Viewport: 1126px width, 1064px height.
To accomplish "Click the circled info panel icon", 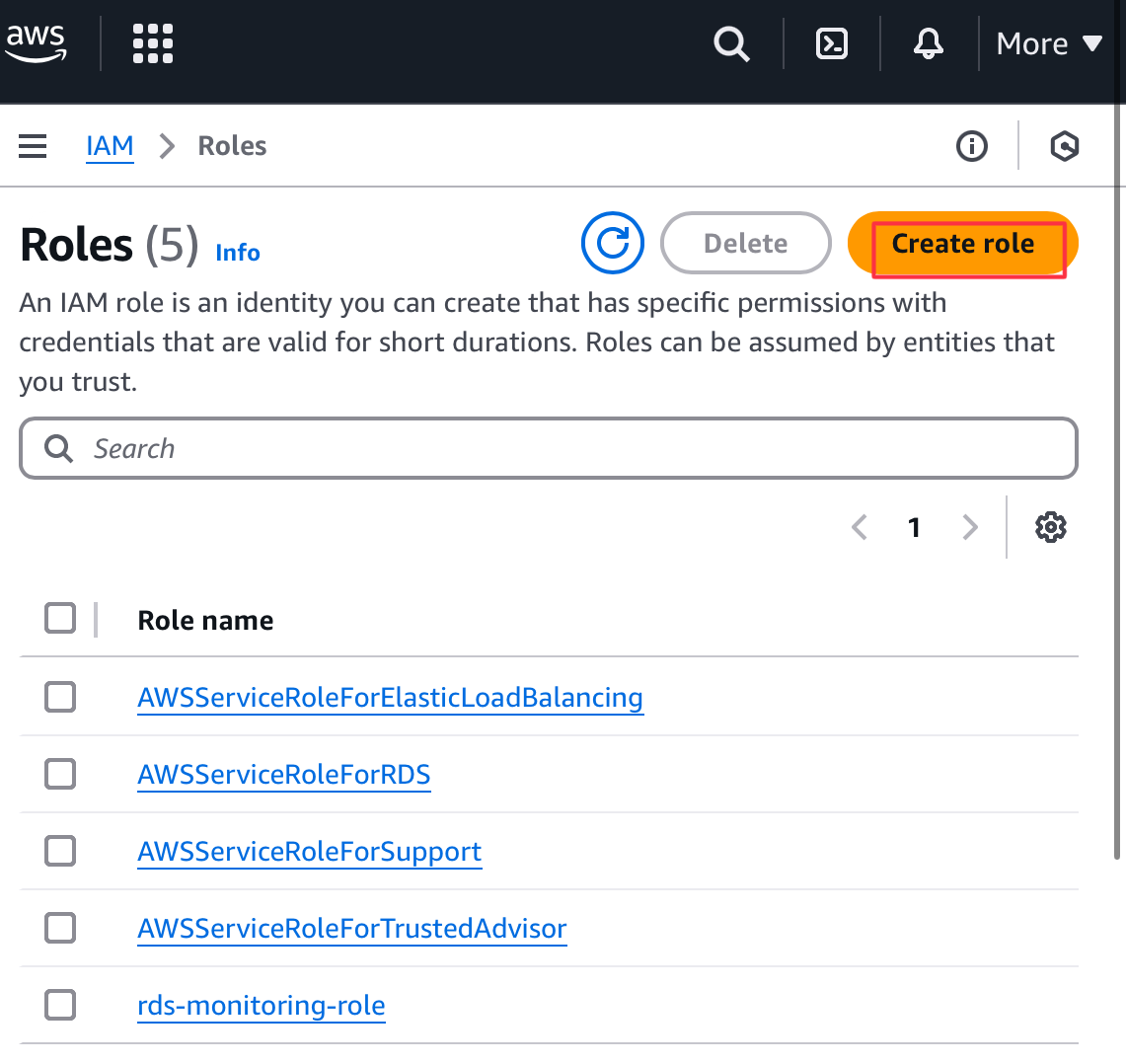I will tap(972, 147).
